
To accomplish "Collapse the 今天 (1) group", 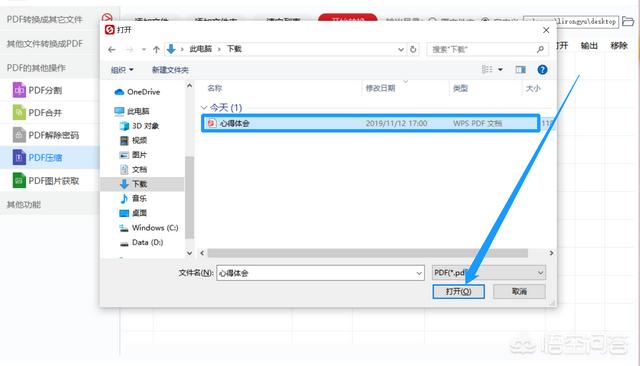I will [204, 108].
